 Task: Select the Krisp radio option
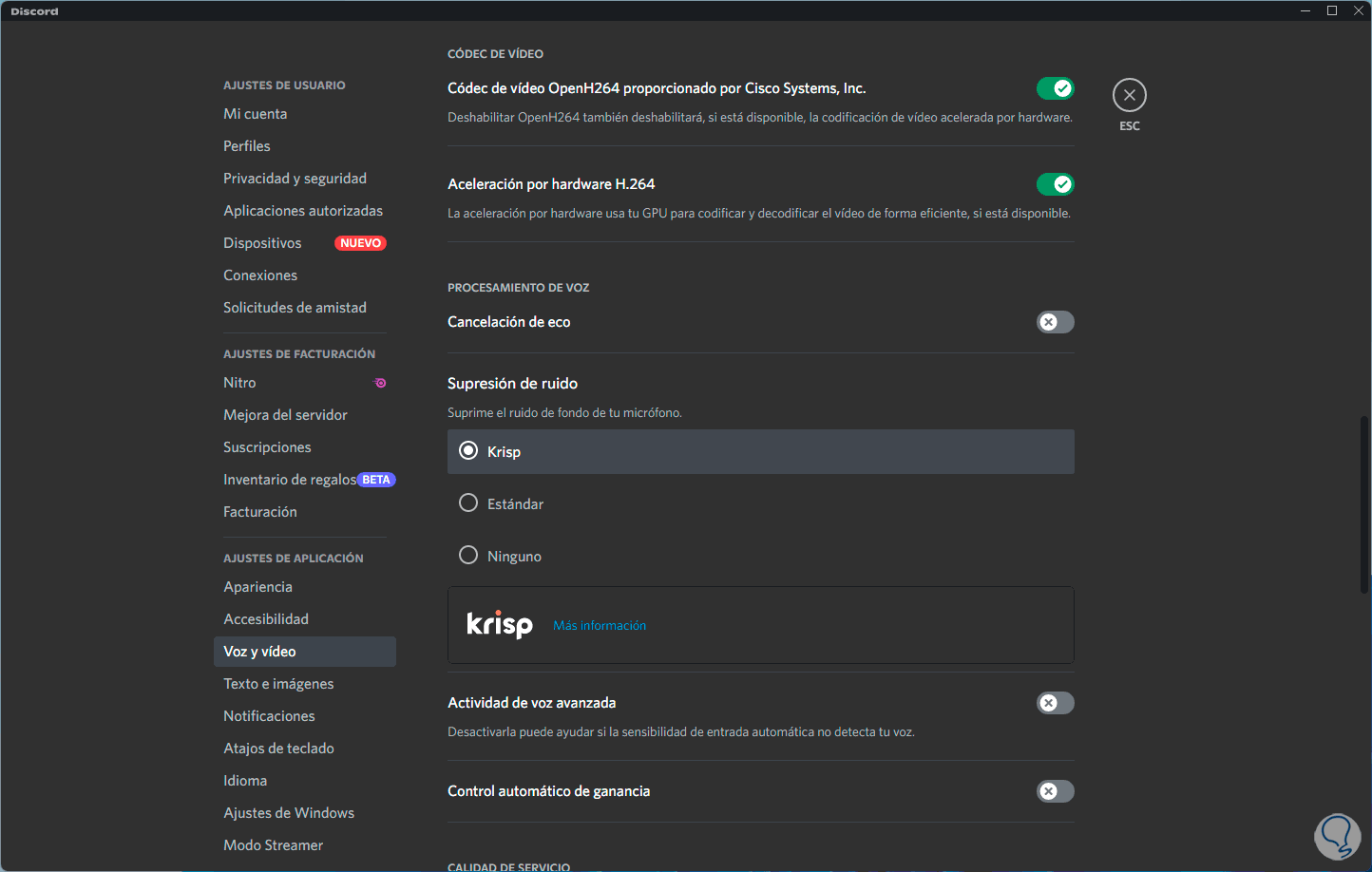pyautogui.click(x=468, y=451)
